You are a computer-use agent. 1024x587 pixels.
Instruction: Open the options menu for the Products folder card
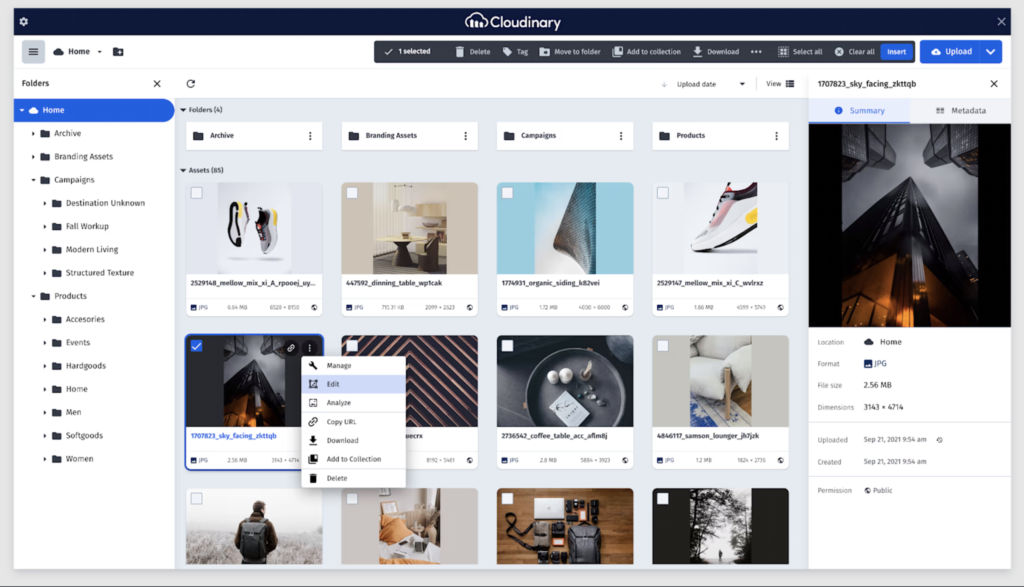click(776, 136)
